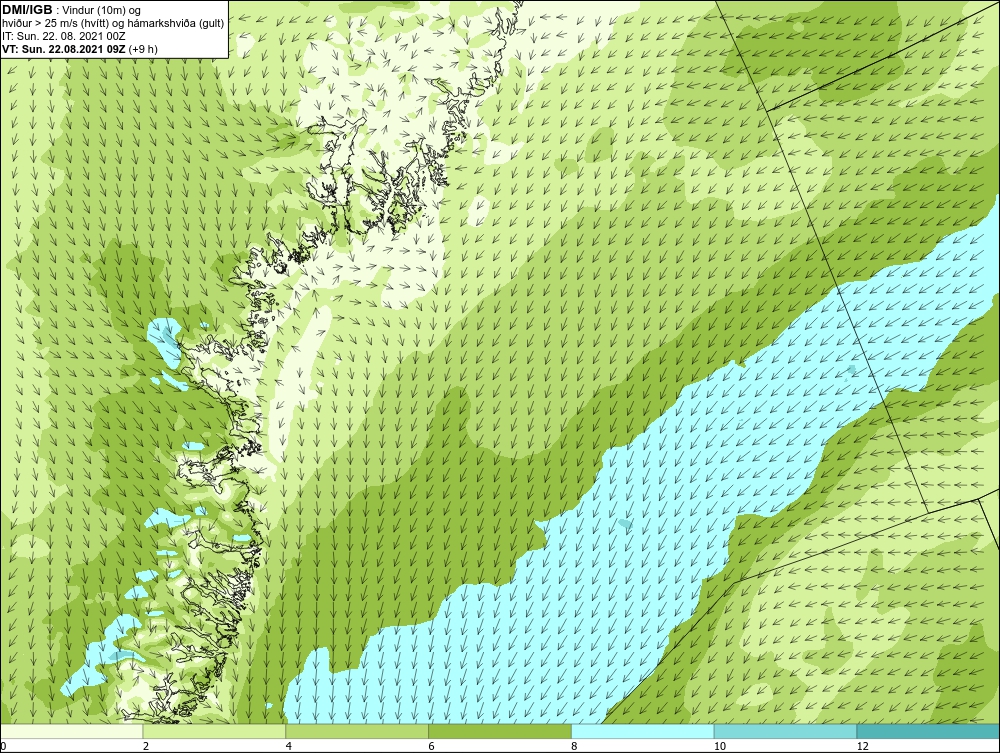Click the 6–8 m/s dark green legend swatch
This screenshot has height=753, width=1000.
click(500, 731)
